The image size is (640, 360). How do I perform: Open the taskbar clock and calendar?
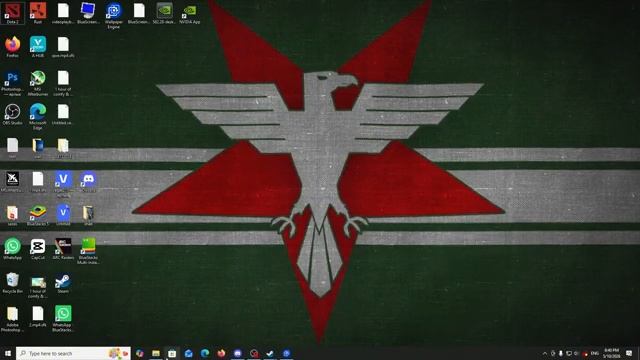point(611,353)
